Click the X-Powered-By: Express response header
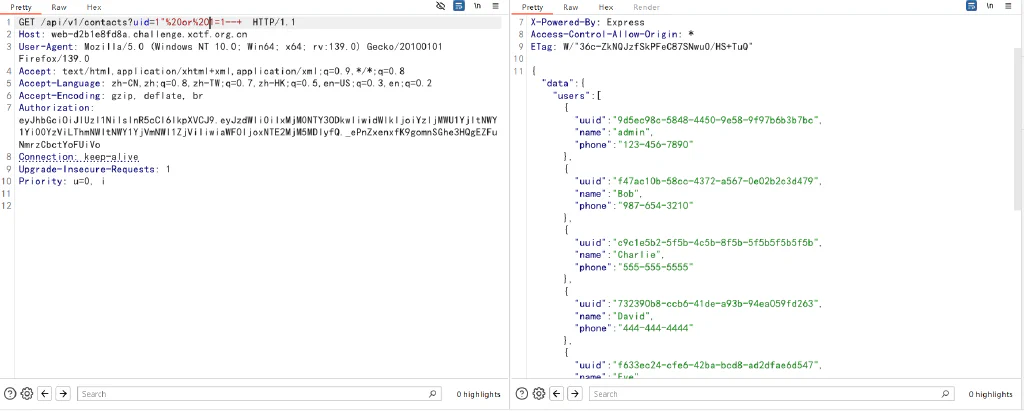The width and height of the screenshot is (1024, 411). pos(588,22)
